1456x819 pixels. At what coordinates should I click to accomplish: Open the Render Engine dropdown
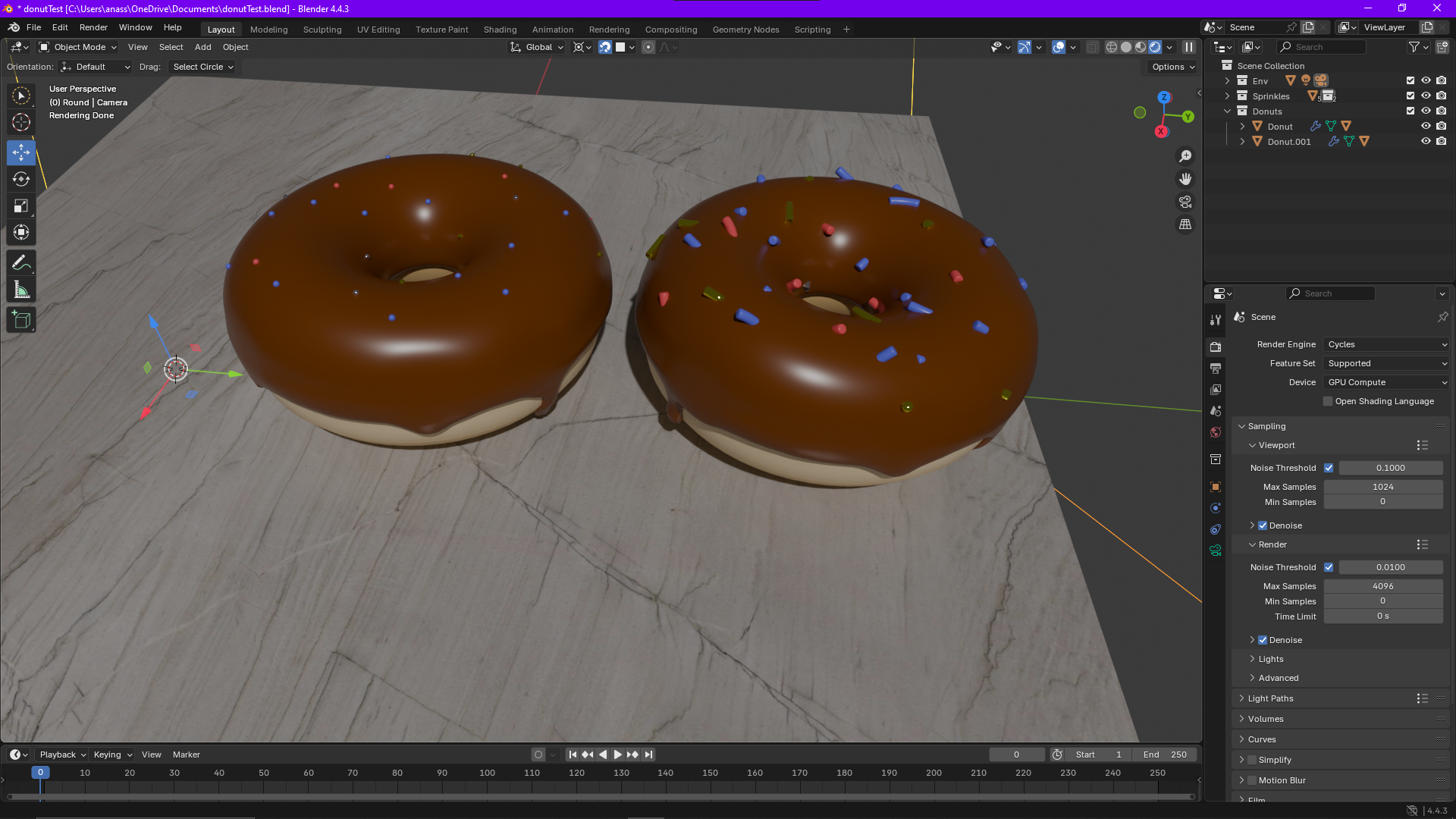click(x=1387, y=344)
